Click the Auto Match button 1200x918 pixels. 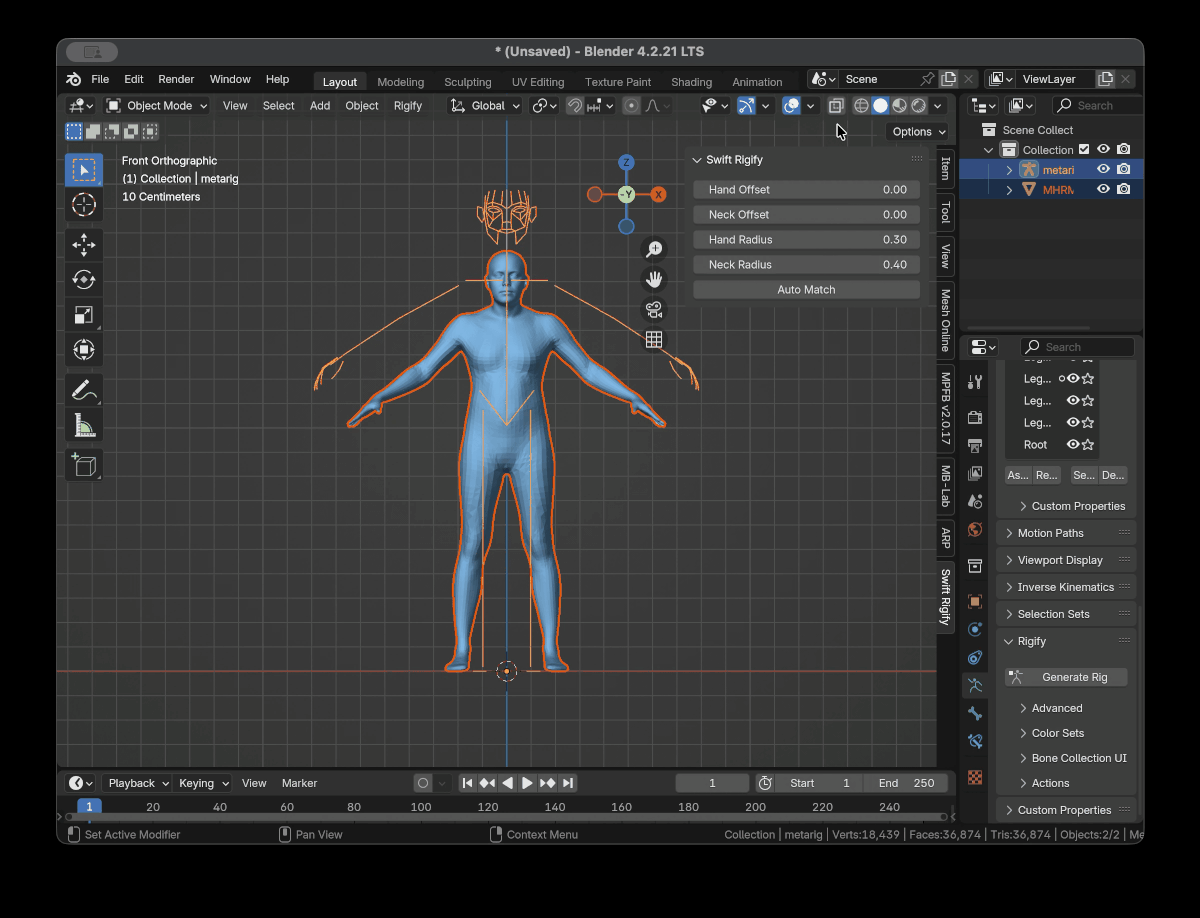[x=806, y=290]
